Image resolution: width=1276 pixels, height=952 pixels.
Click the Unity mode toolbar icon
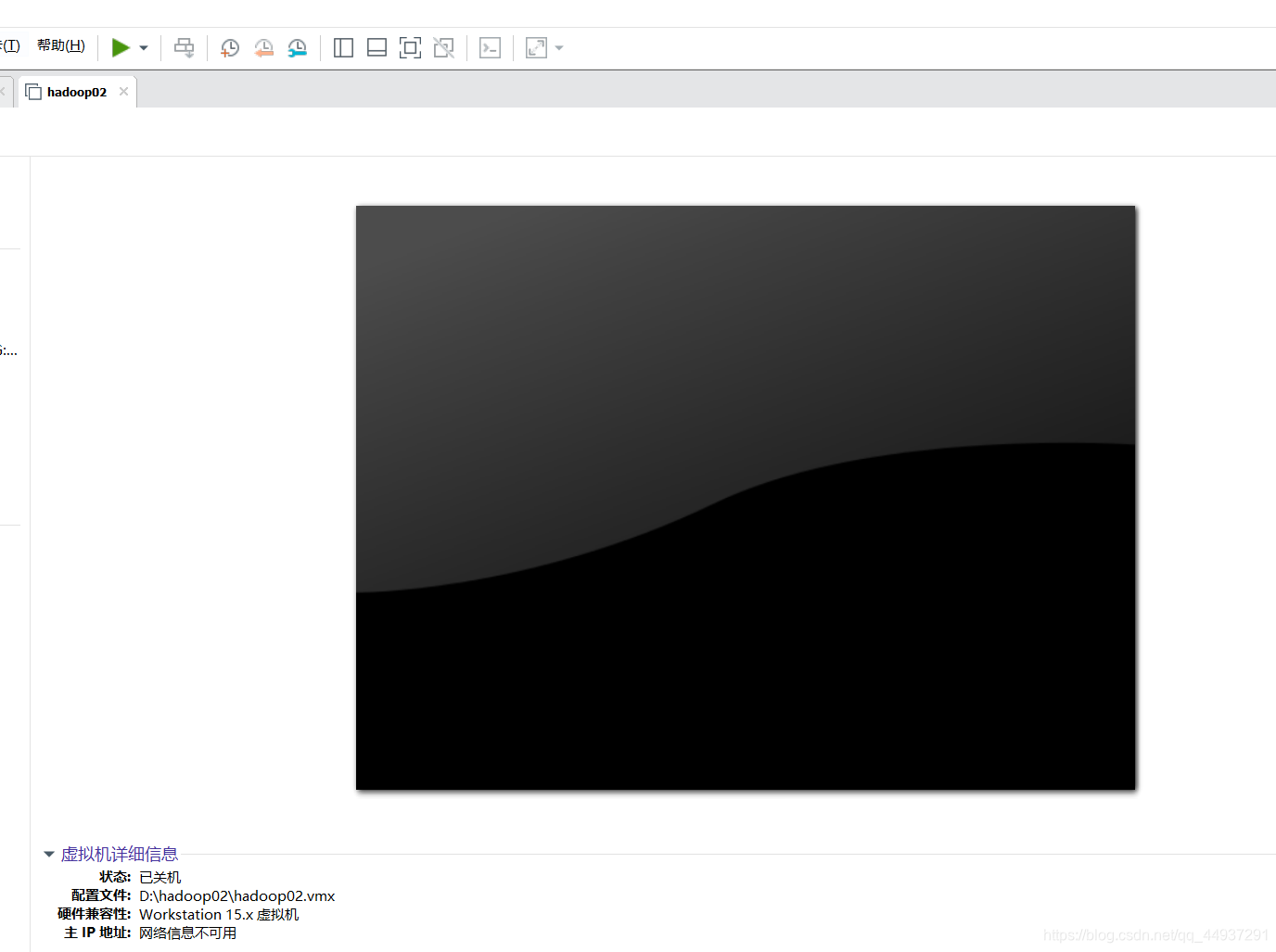(444, 47)
